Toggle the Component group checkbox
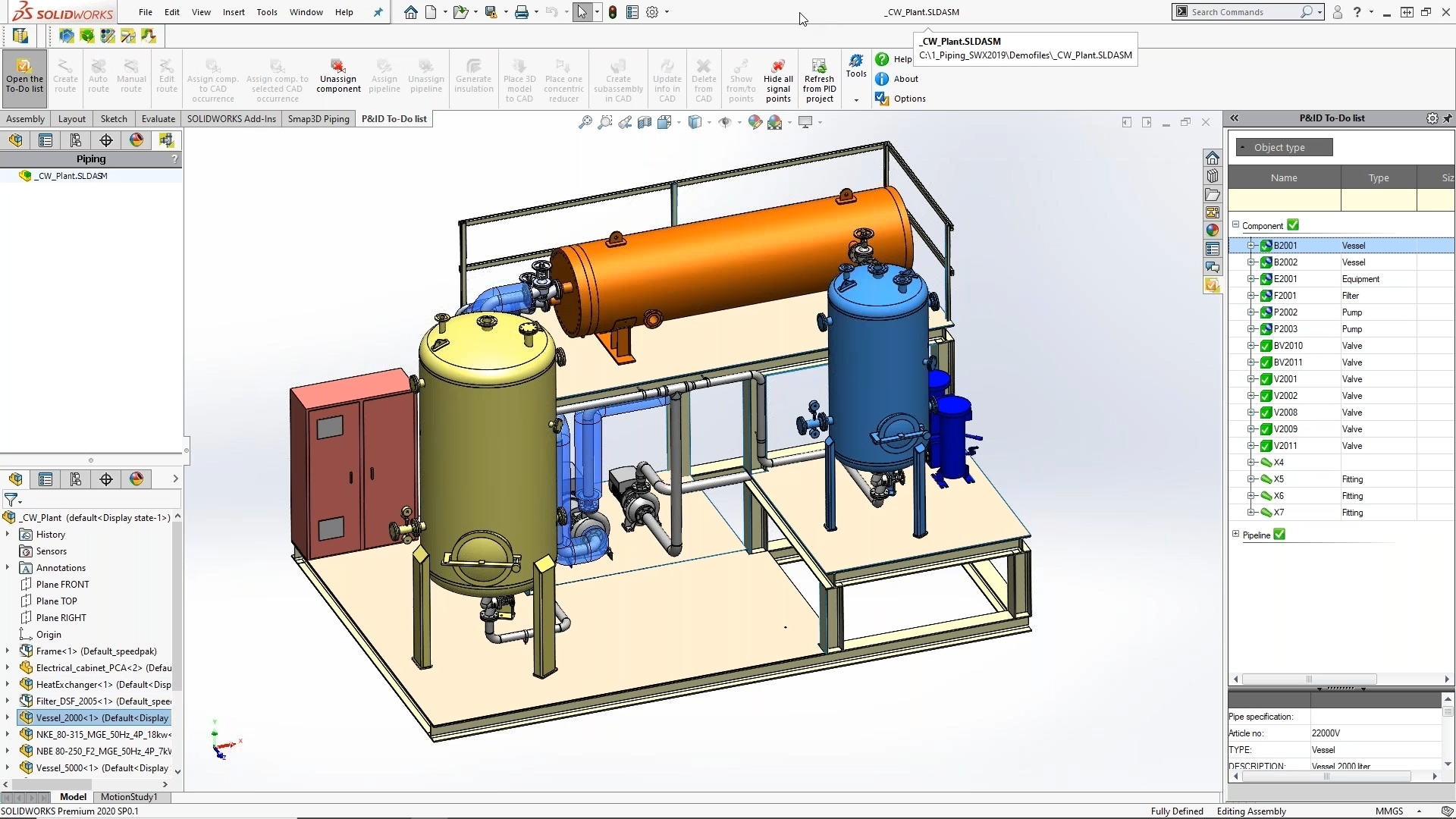 [1294, 225]
